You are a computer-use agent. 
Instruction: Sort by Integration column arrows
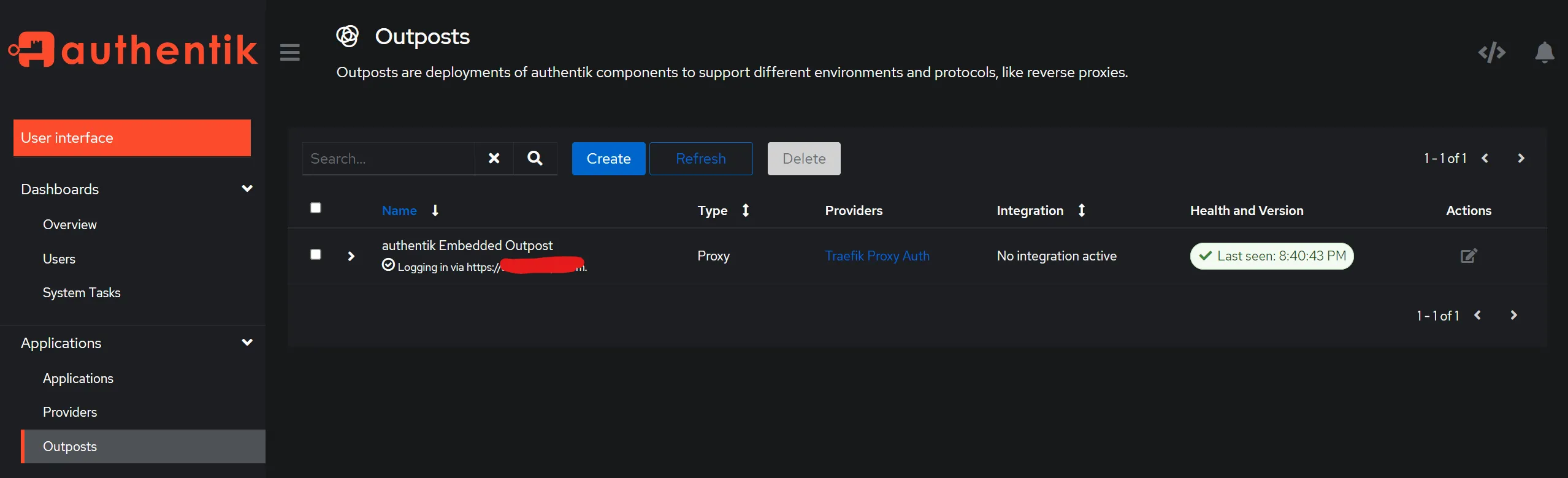coord(1082,211)
